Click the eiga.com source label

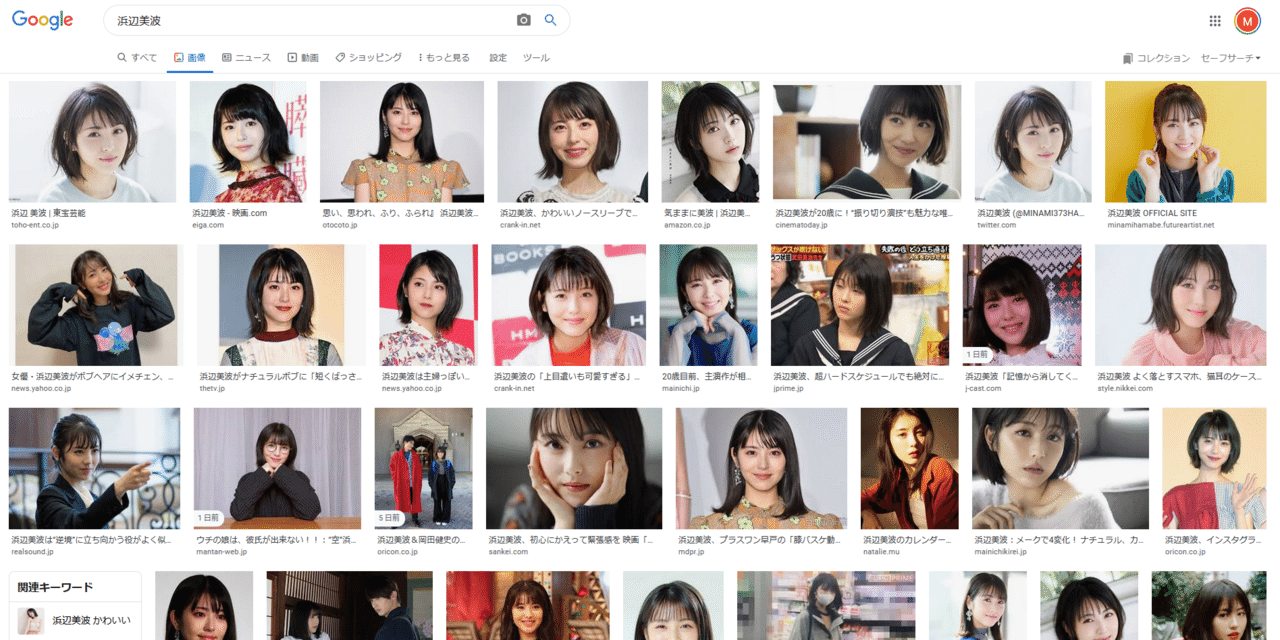(208, 225)
